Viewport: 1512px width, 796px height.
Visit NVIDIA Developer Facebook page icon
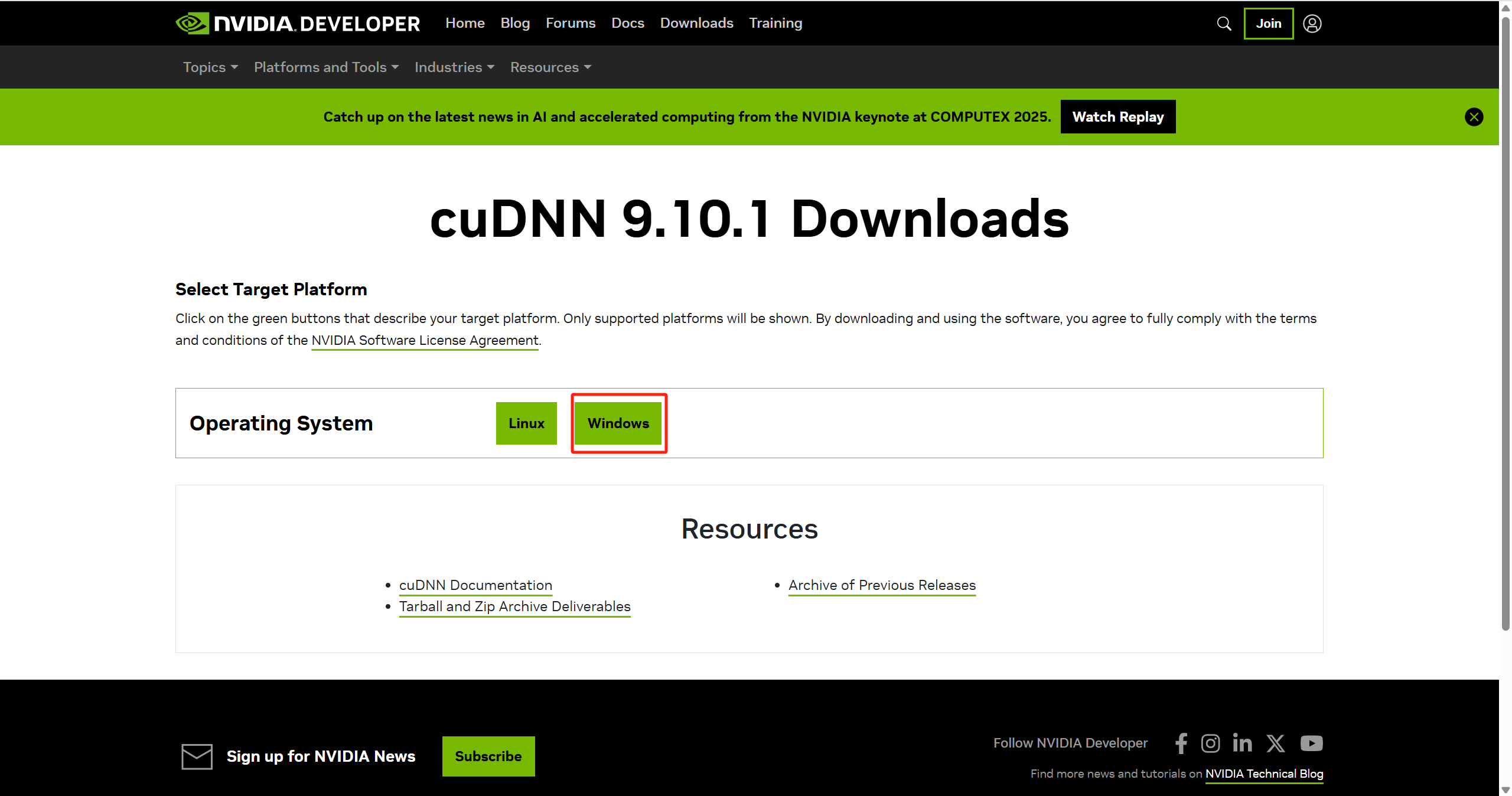coord(1181,743)
